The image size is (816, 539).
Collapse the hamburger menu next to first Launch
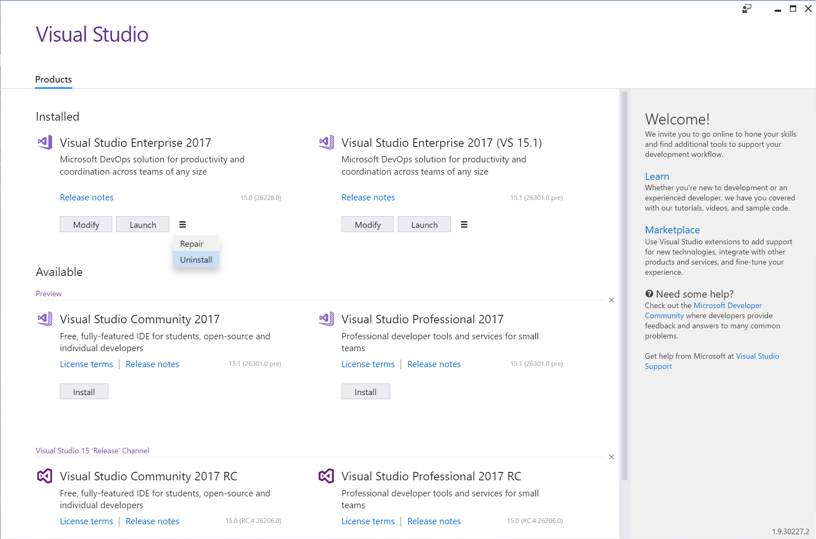[182, 225]
